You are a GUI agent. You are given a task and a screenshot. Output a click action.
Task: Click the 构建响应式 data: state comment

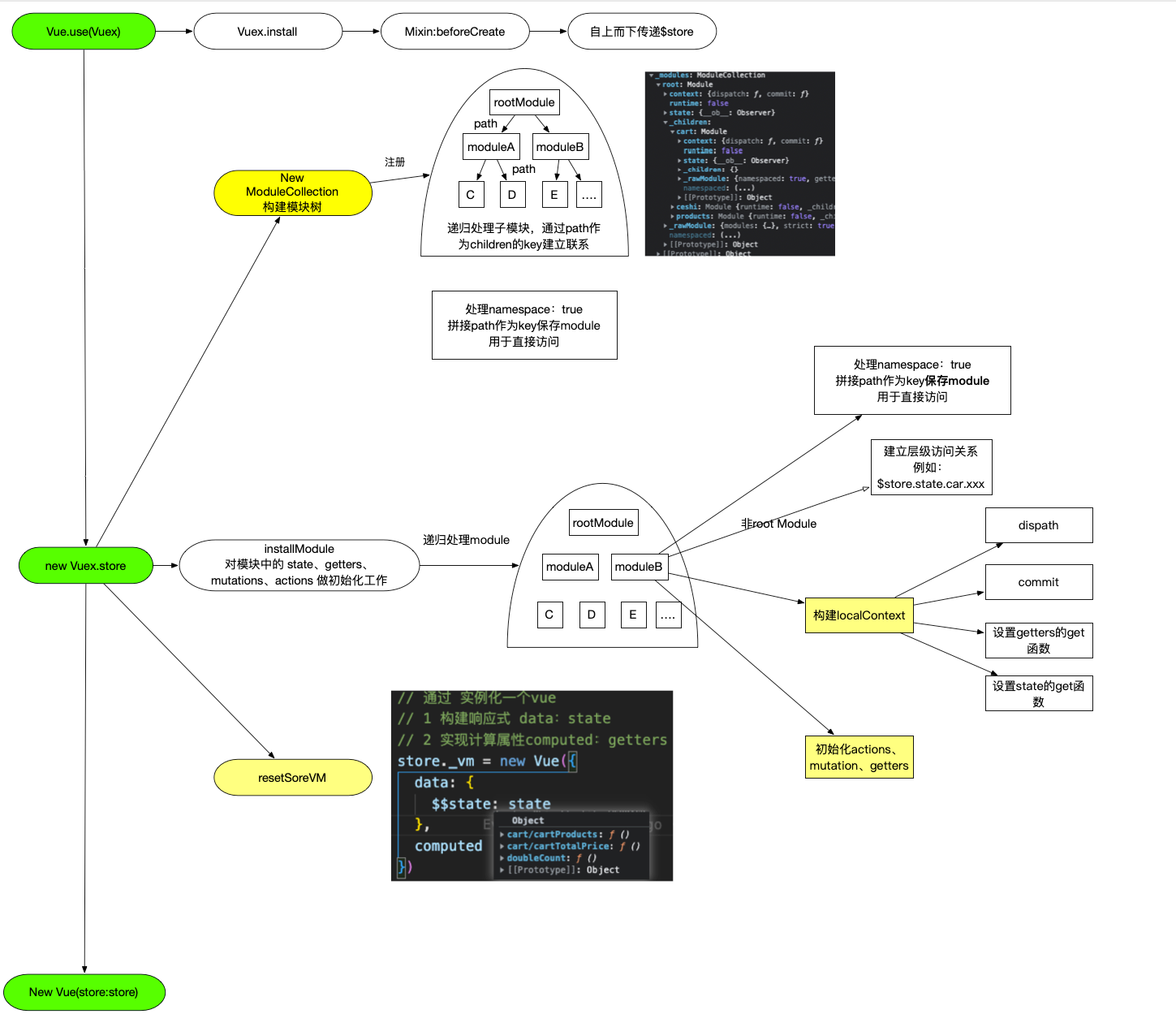click(504, 718)
